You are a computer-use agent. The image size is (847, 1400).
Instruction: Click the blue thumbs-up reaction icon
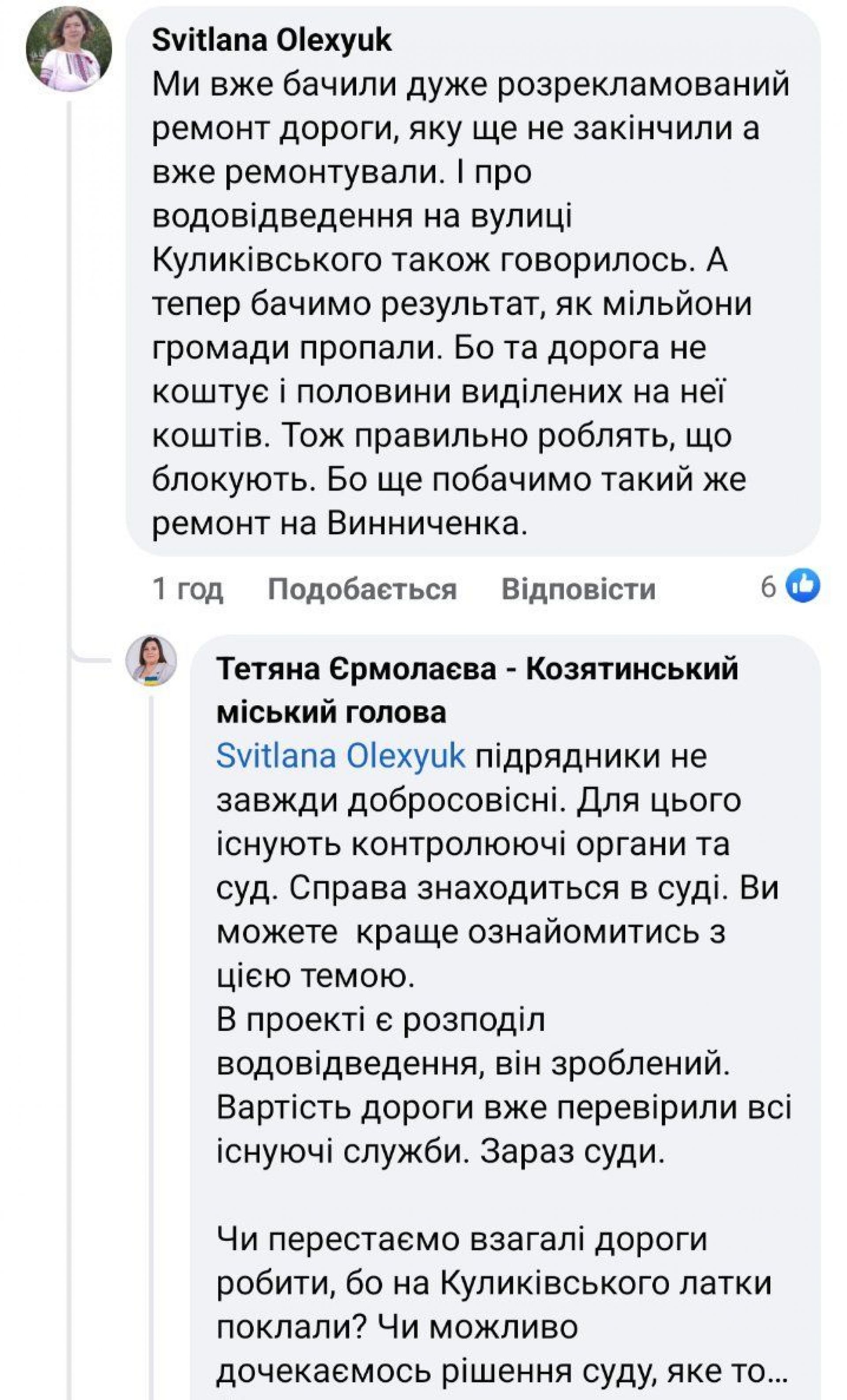coord(802,585)
